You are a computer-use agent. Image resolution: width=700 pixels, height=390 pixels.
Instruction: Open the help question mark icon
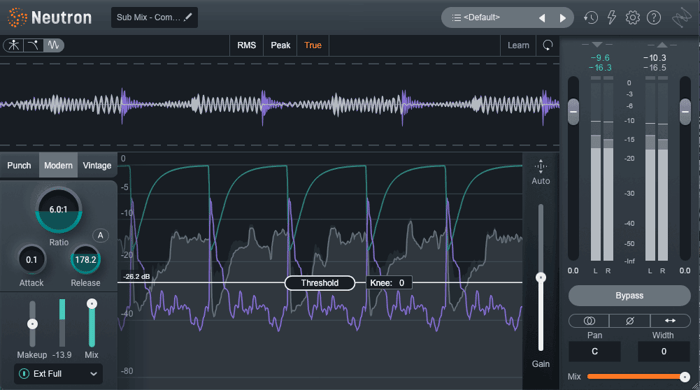point(654,18)
